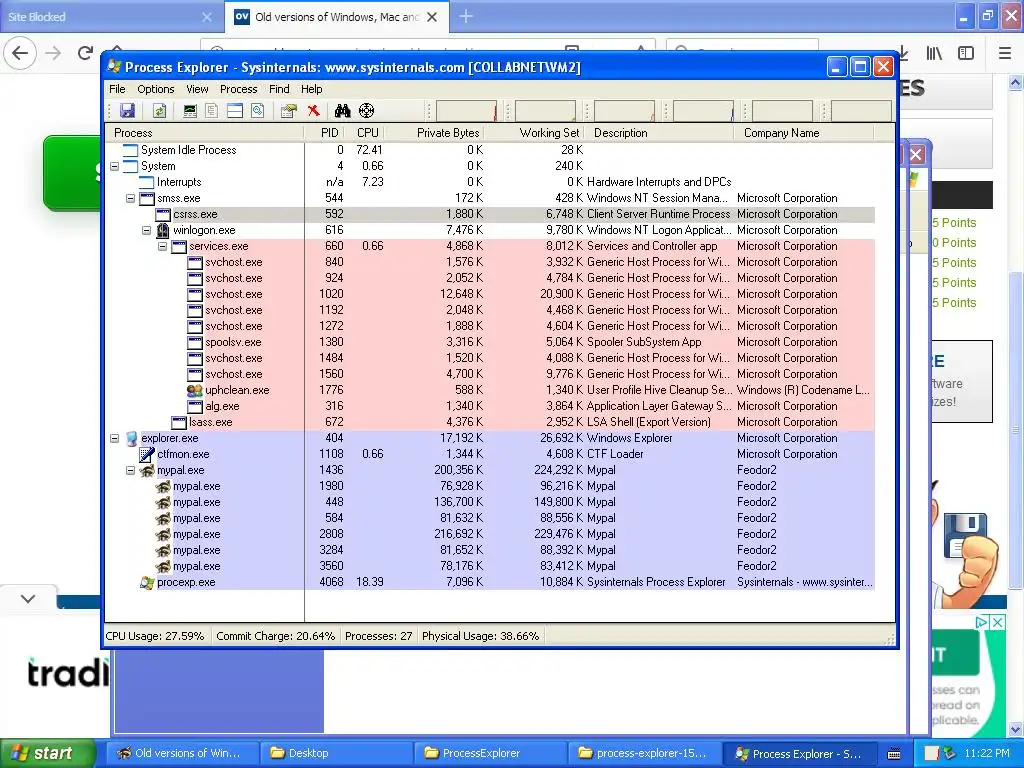The height and width of the screenshot is (768, 1024).
Task: Open the View menu
Action: pyautogui.click(x=197, y=89)
